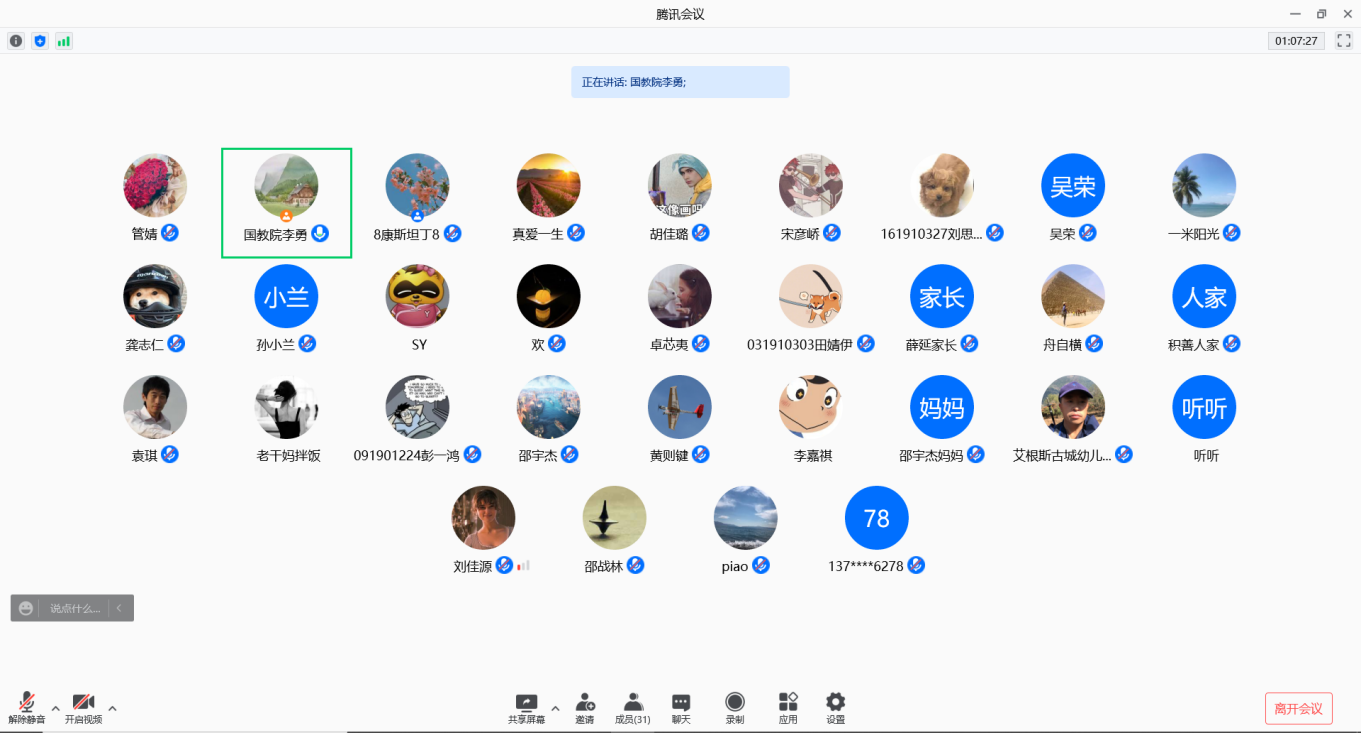Select 国教院李勇 speaker's avatar thumbnail
The image size is (1361, 733).
coord(286,185)
